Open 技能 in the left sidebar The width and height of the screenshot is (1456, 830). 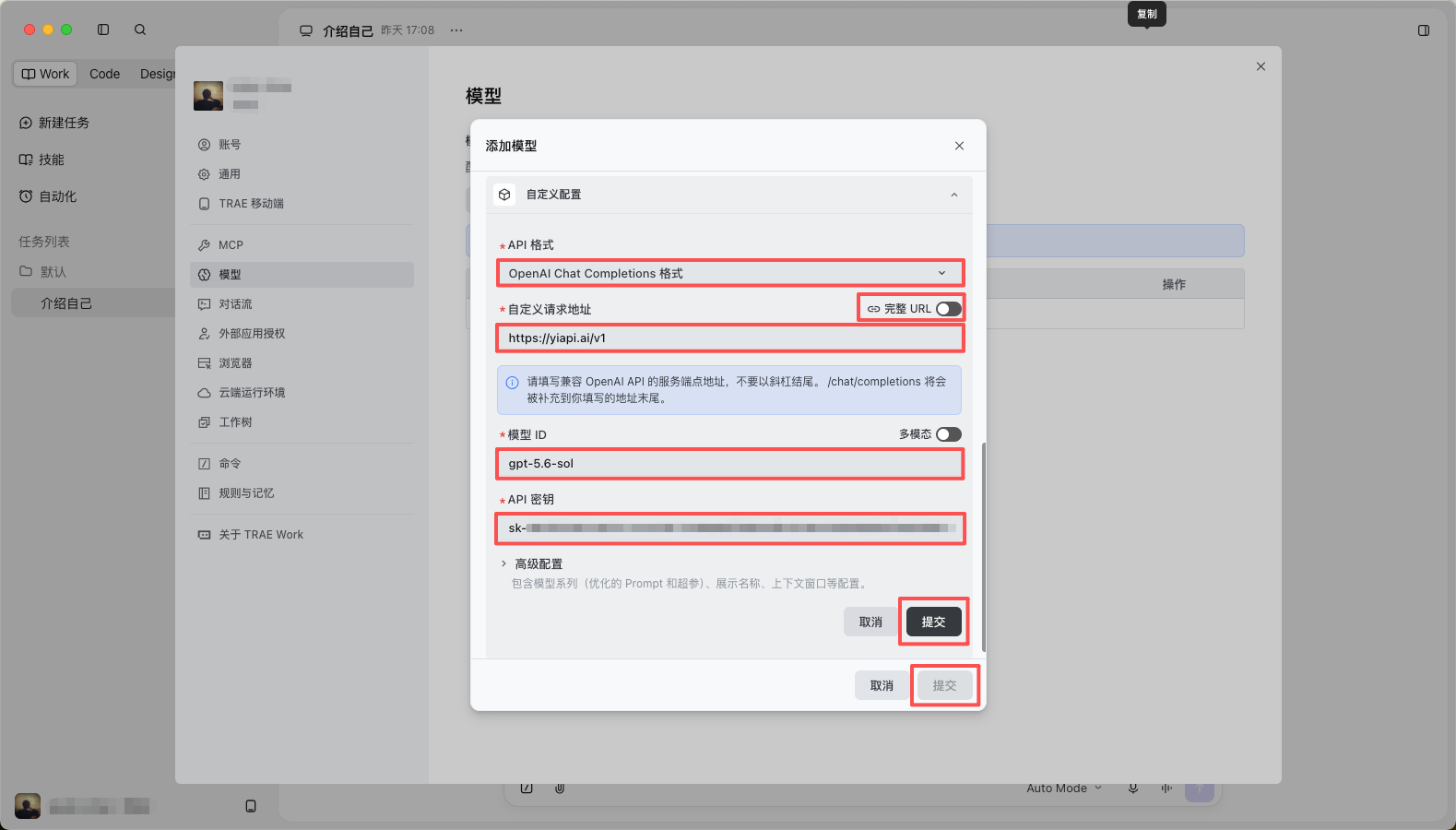tap(41, 160)
